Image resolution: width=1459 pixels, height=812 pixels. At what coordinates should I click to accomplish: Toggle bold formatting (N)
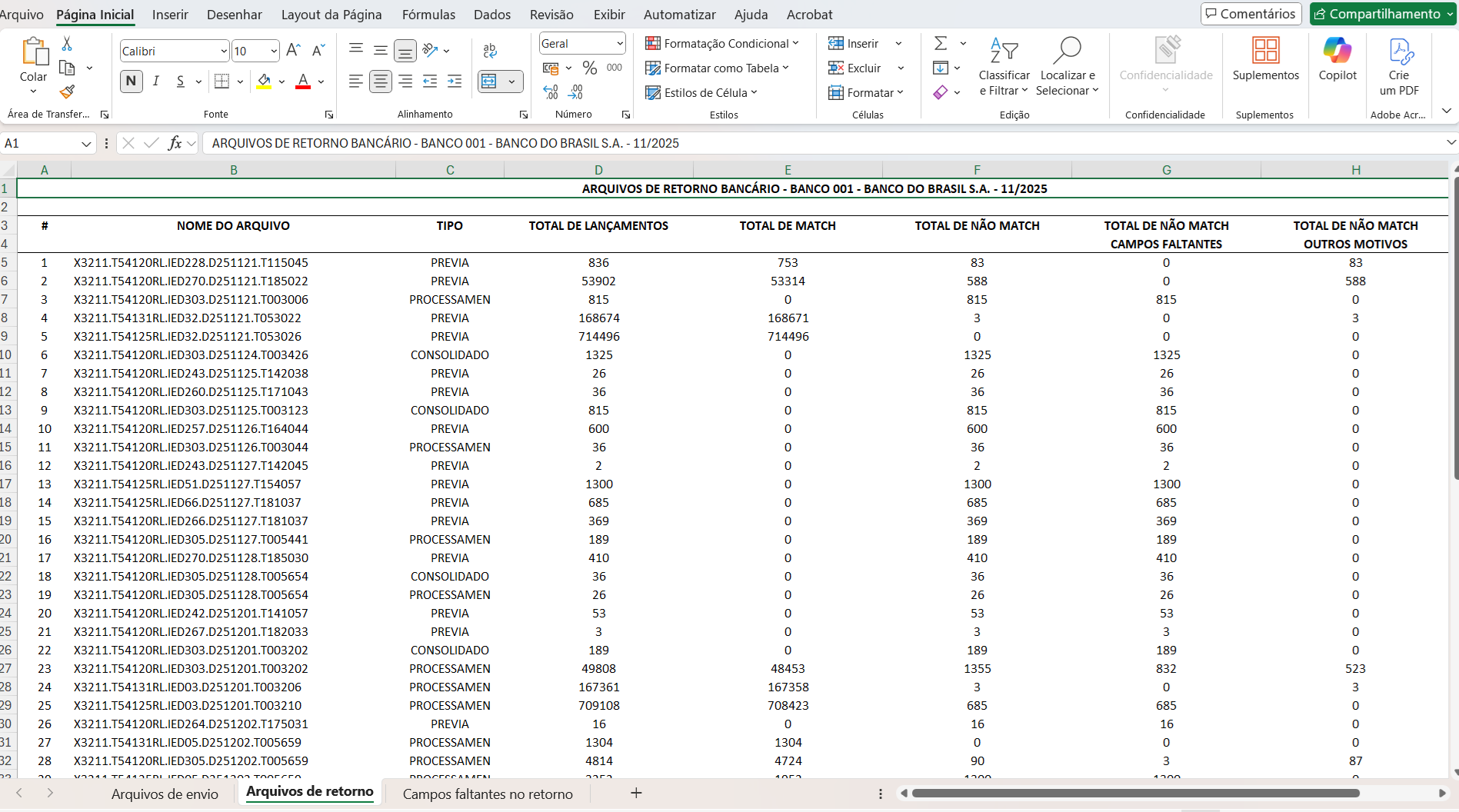tap(131, 81)
